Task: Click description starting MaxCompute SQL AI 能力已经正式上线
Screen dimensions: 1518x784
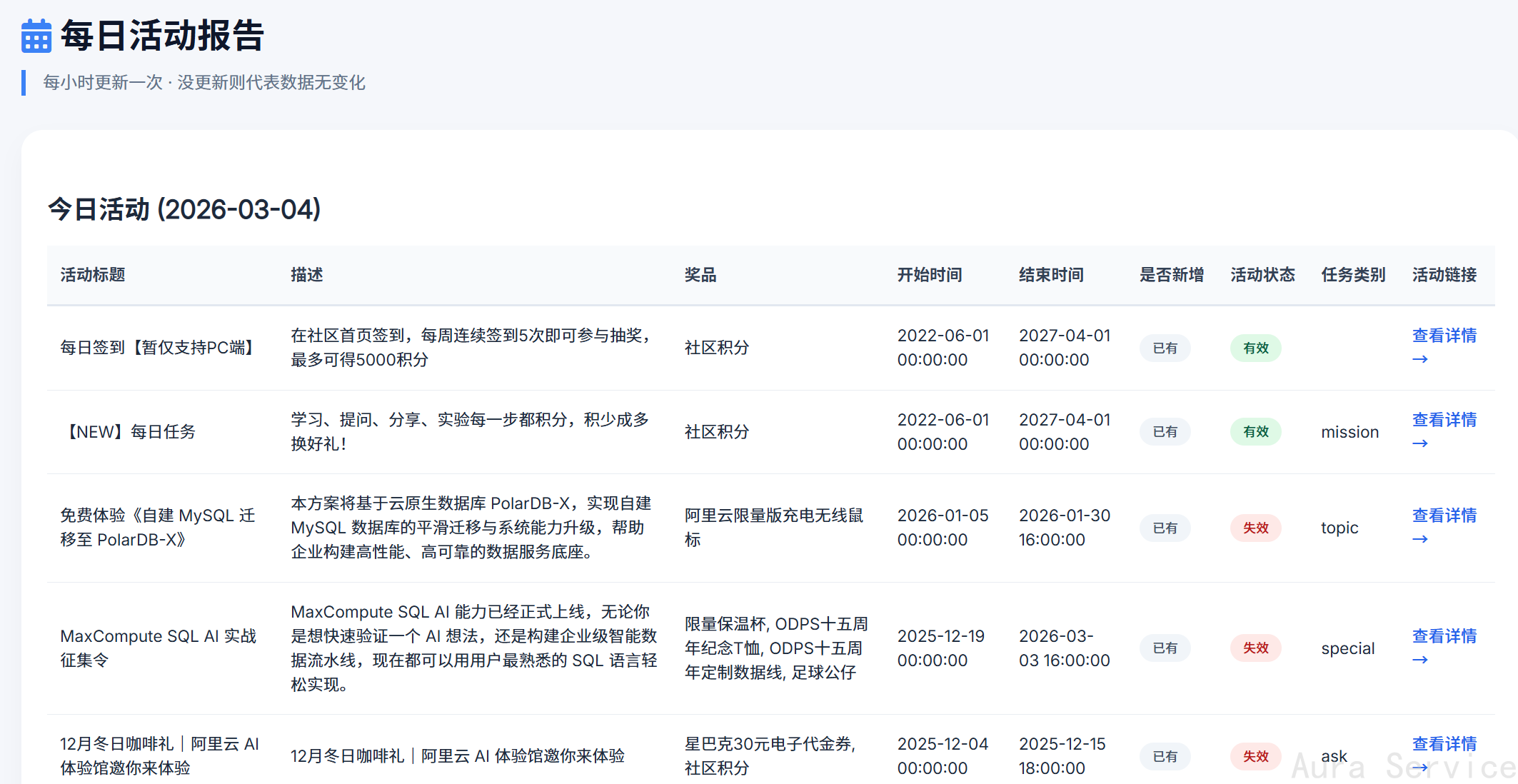Action: [x=474, y=648]
